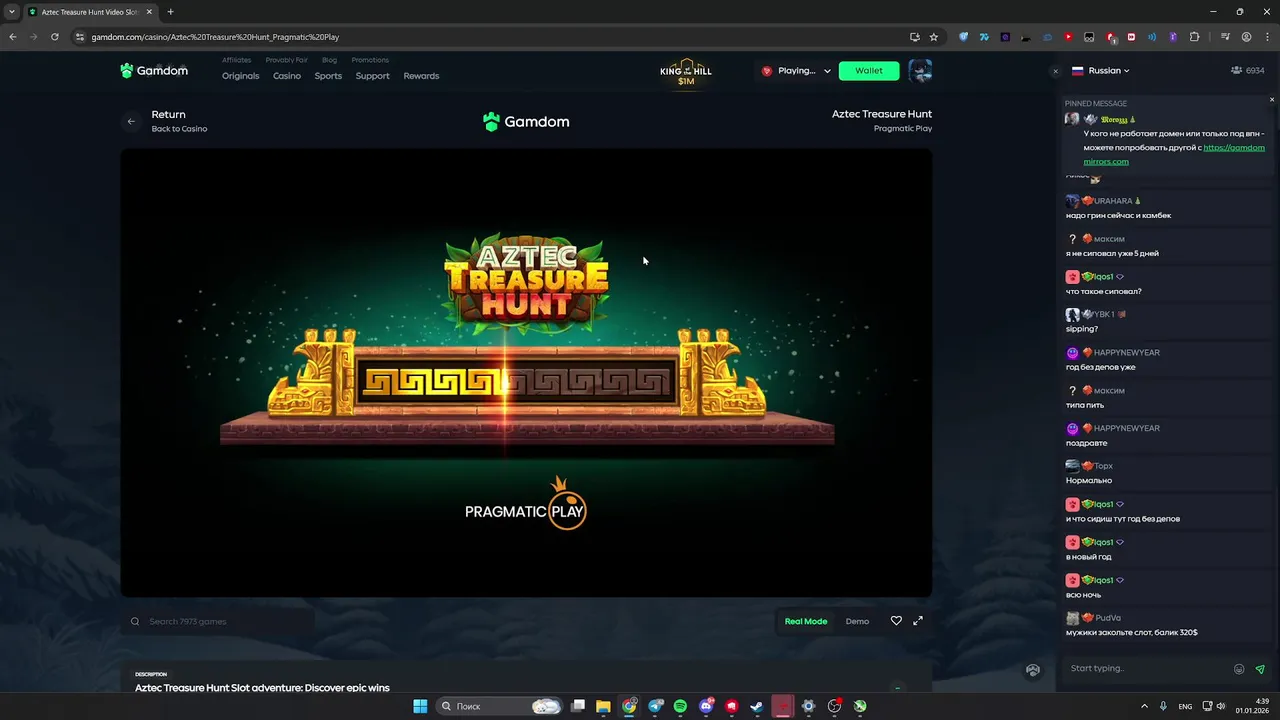Switch to Real Mode
Screen dimensions: 1280x720
806,621
